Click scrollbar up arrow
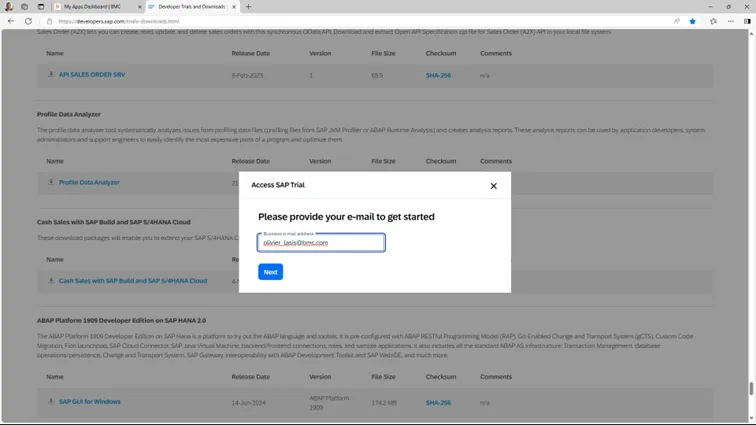Image resolution: width=756 pixels, height=425 pixels. [x=751, y=33]
